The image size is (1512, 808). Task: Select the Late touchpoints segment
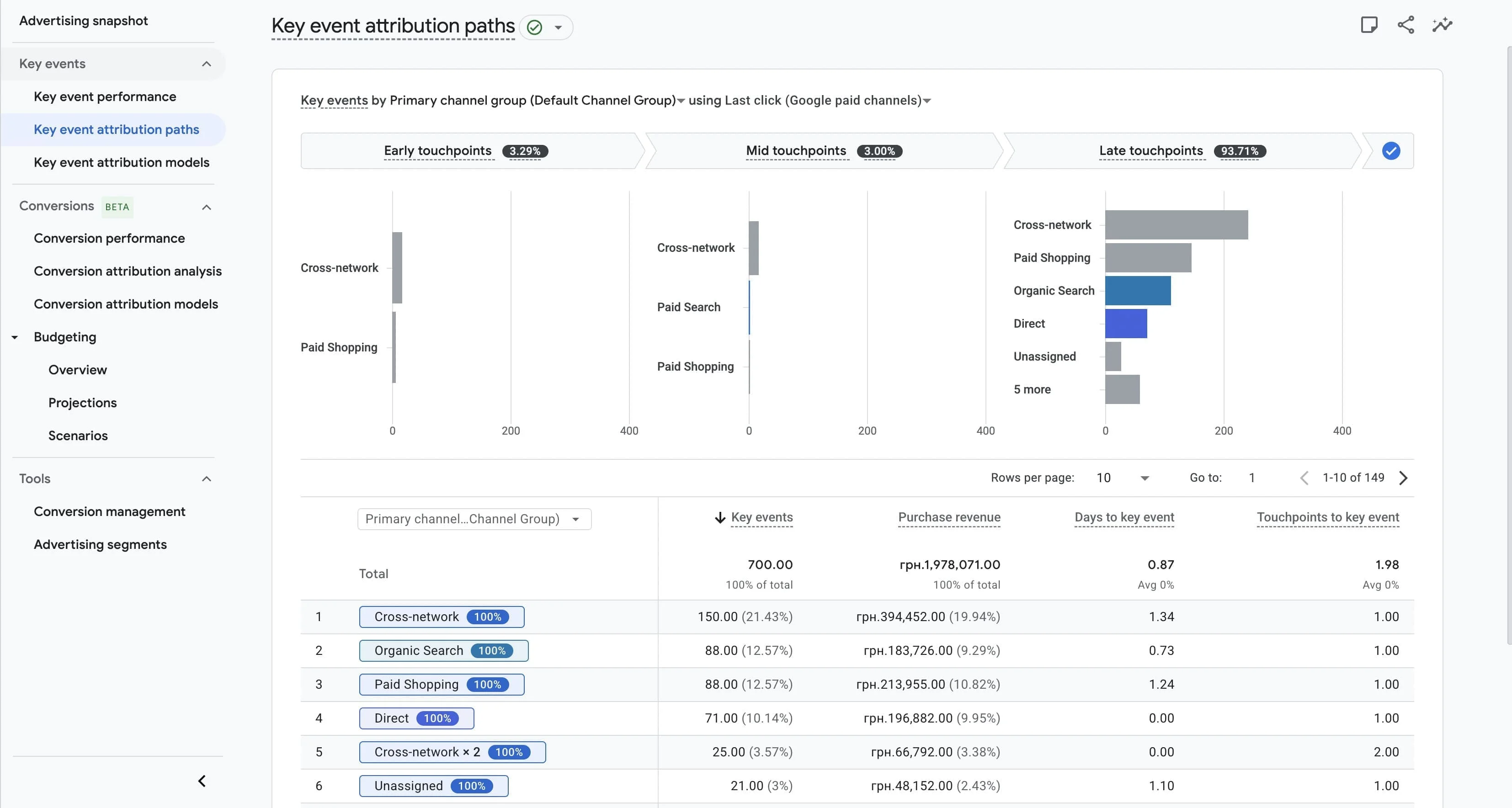tap(1182, 151)
